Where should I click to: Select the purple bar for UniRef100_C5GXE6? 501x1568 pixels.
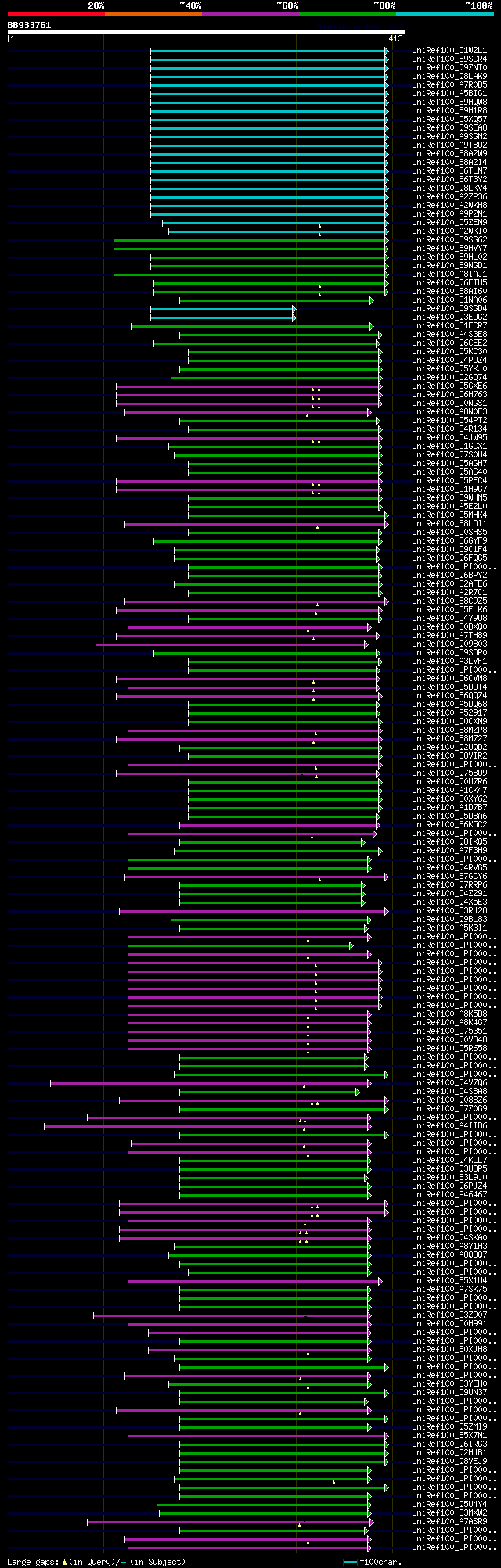(249, 386)
